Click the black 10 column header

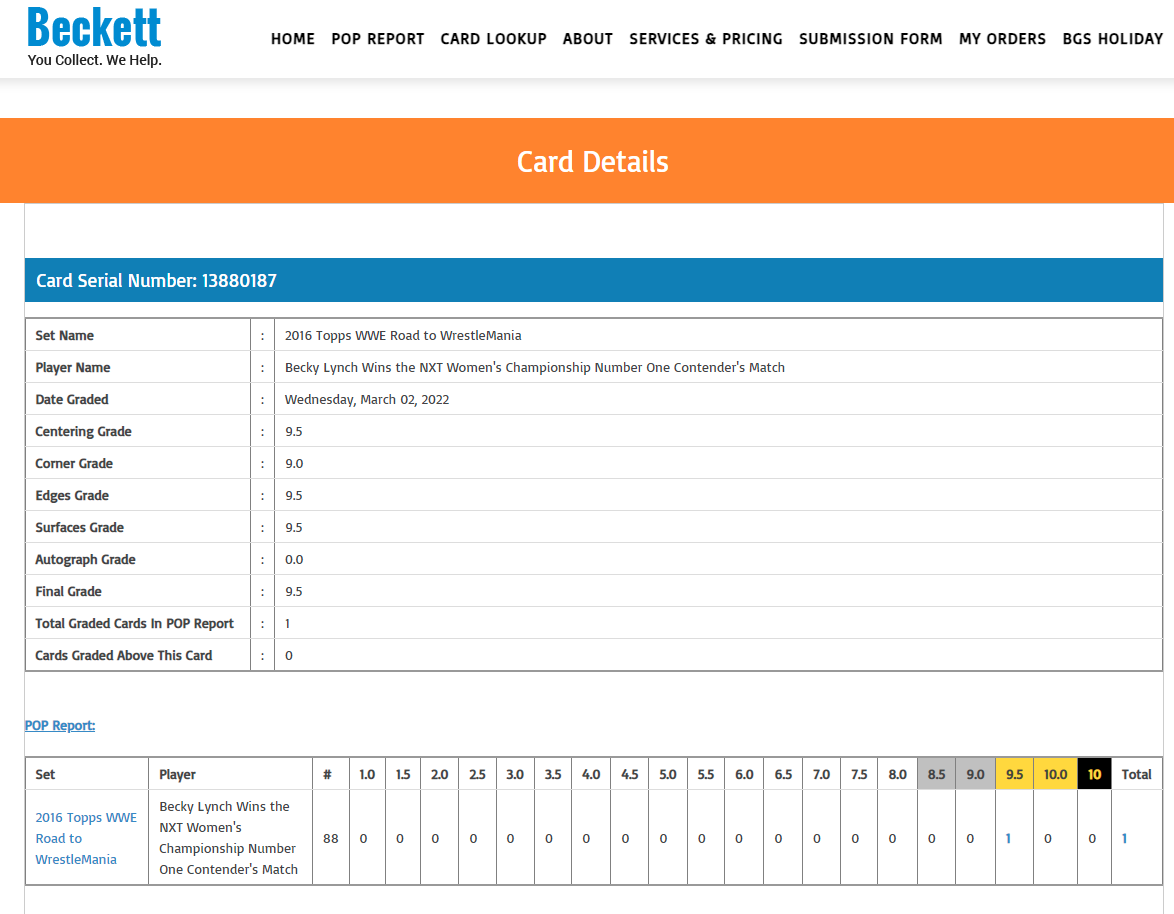pyautogui.click(x=1095, y=774)
